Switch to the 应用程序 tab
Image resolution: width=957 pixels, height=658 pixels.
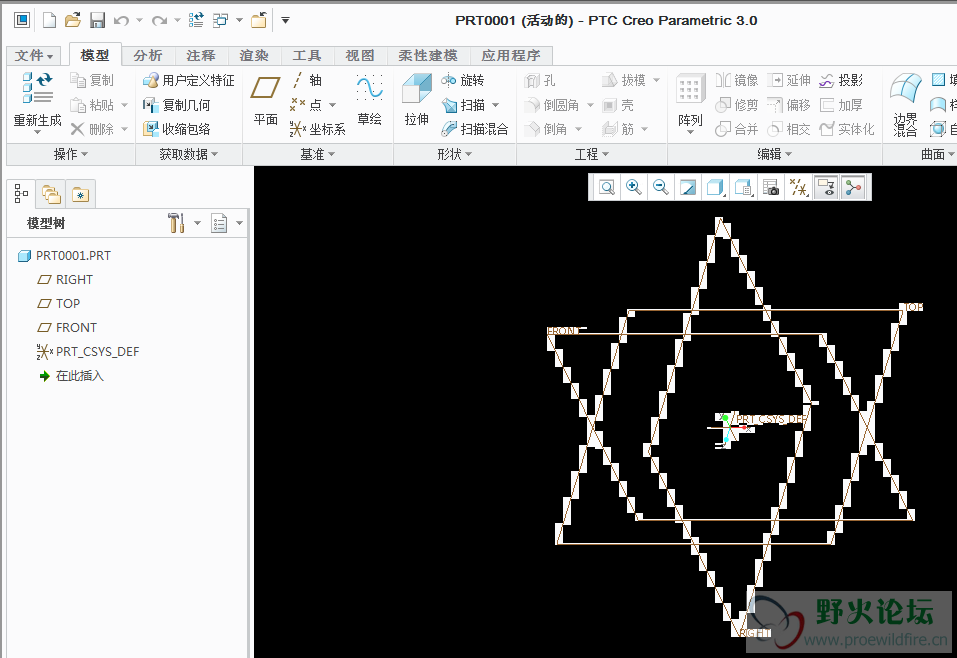pos(511,56)
